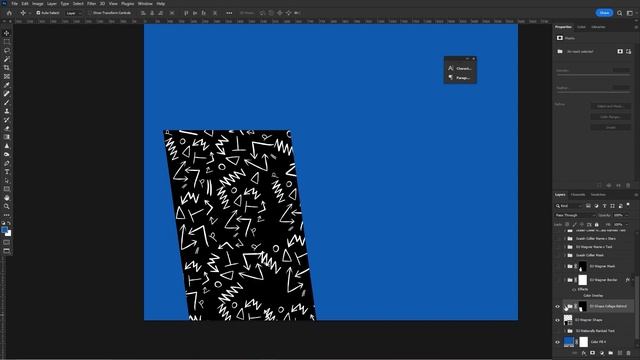The width and height of the screenshot is (640, 360).
Task: Hide the selected Shape Collage Behind group
Action: (558, 307)
